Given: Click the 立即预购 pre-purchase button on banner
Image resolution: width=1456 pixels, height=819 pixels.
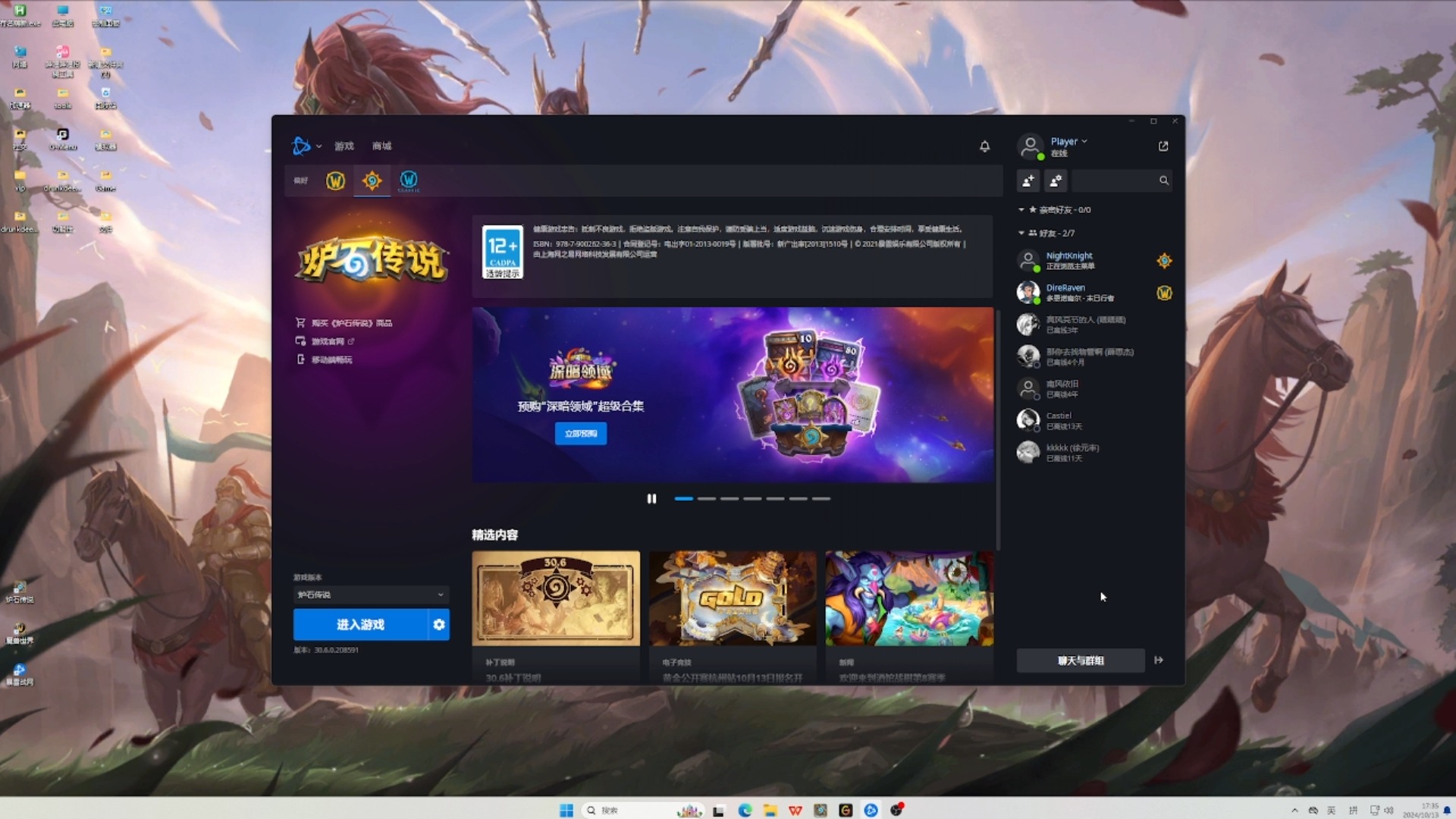Looking at the screenshot, I should click(581, 434).
